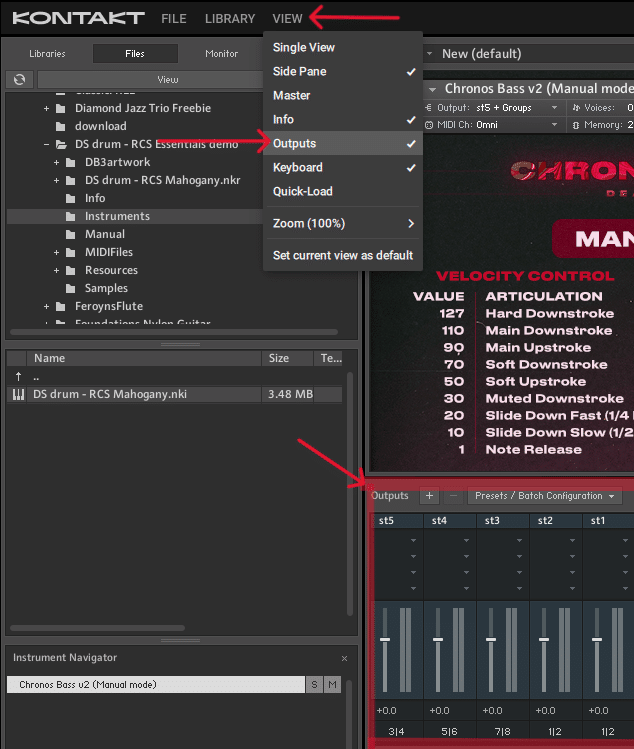This screenshot has width=634, height=749.
Task: Select the DB3artwork folder icon
Action: (71, 163)
